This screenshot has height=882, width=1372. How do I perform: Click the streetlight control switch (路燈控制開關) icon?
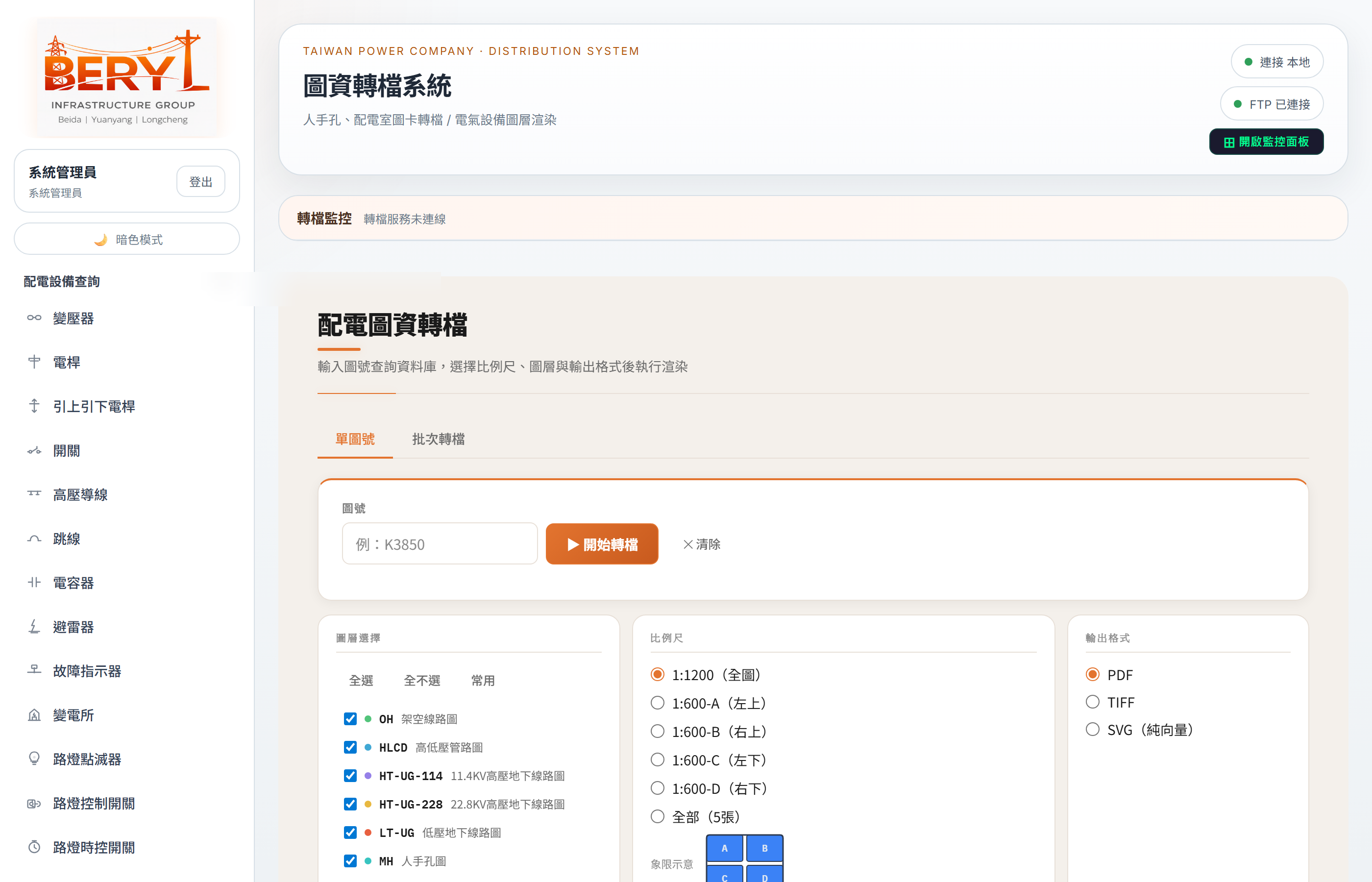pos(34,804)
